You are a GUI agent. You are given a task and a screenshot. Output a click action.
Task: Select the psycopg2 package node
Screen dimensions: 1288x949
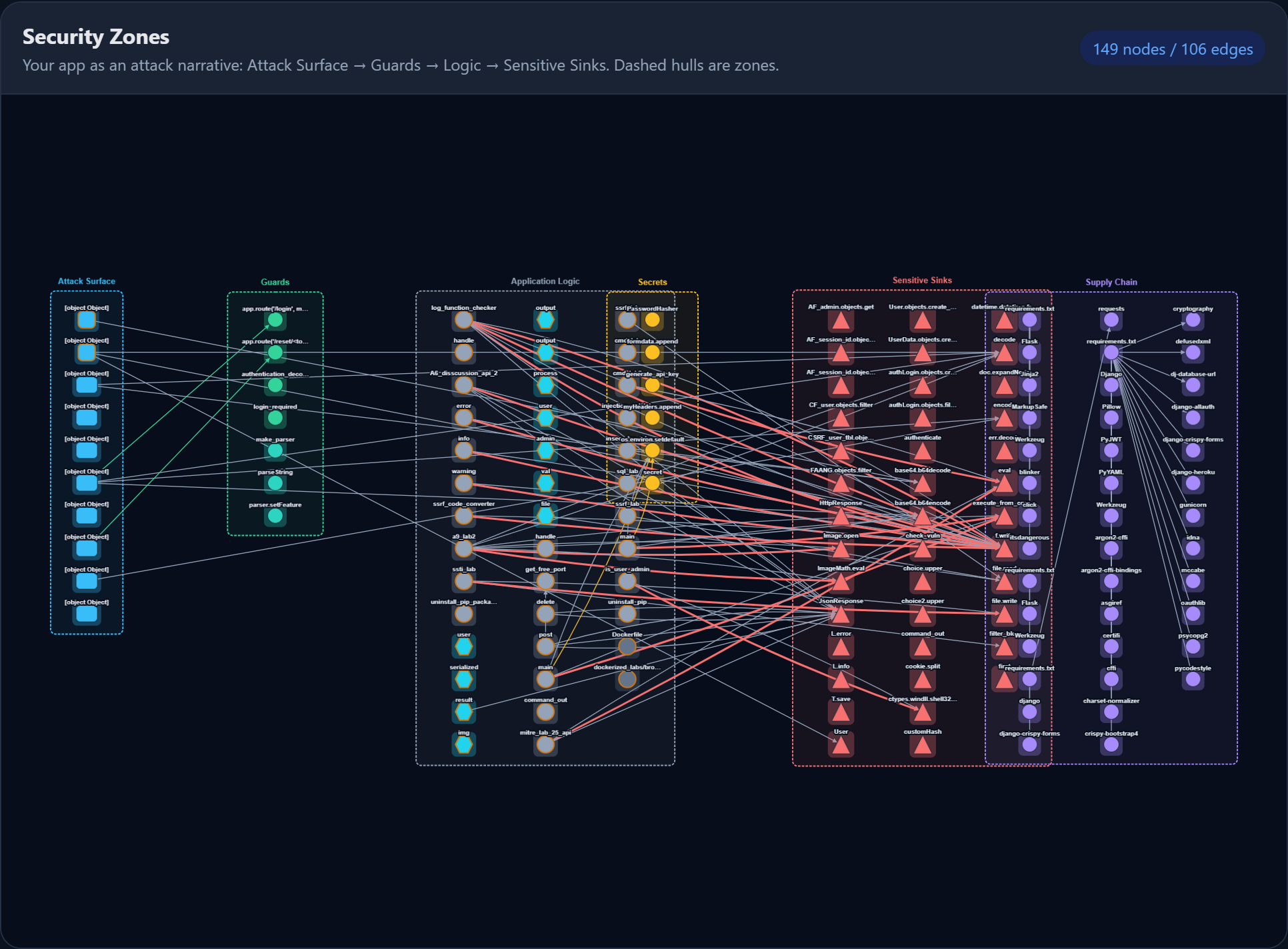coord(1193,646)
